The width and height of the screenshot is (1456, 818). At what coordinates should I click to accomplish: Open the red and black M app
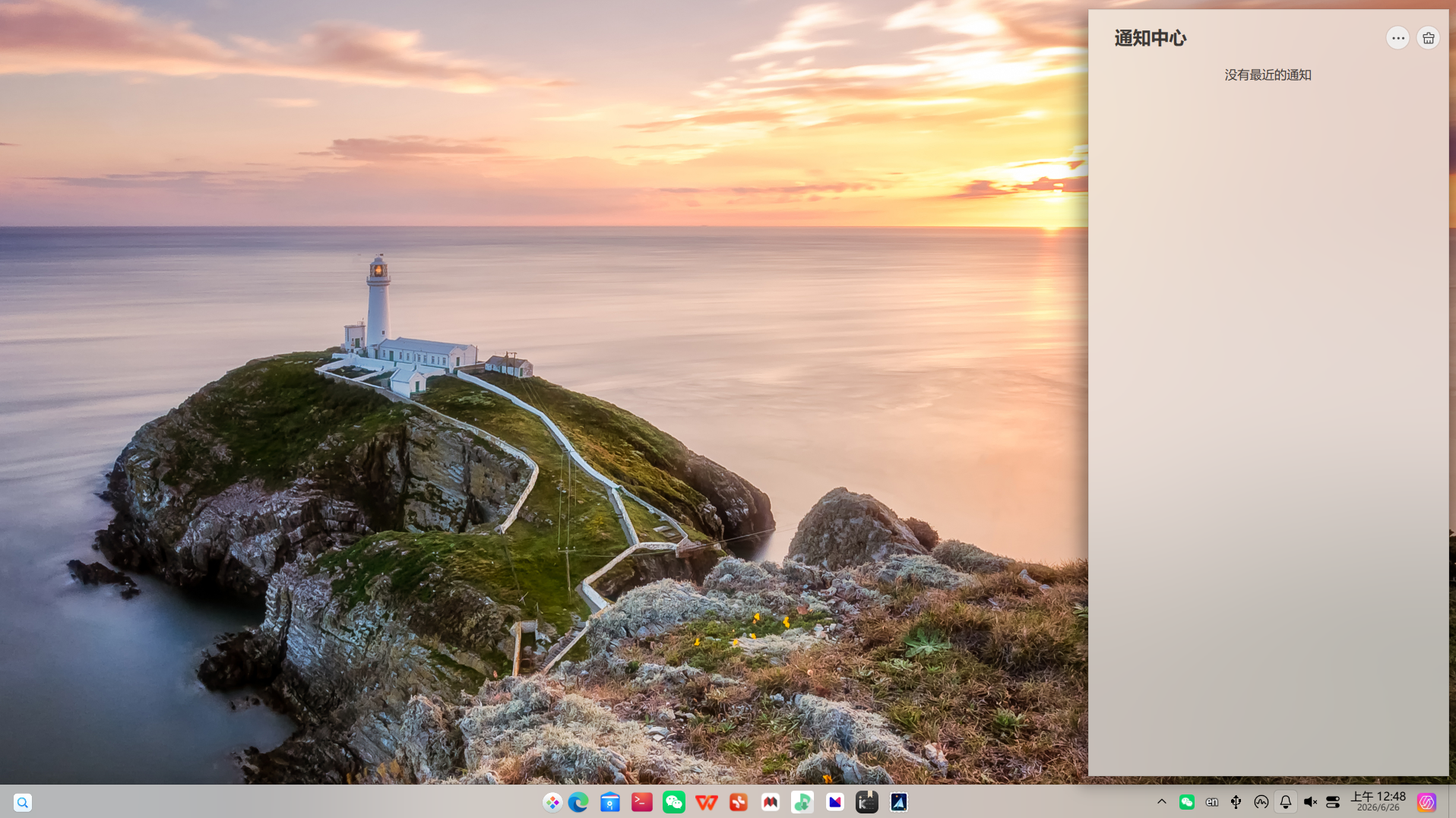coord(771,802)
